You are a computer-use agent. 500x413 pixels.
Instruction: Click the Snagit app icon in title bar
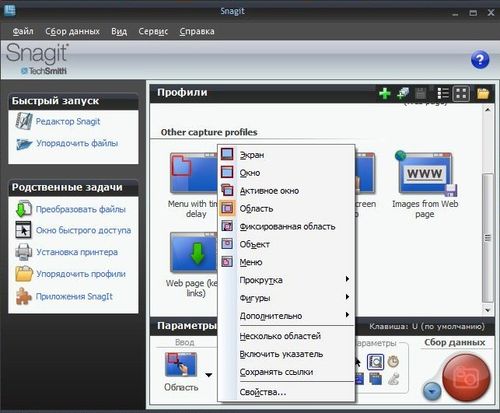point(10,10)
